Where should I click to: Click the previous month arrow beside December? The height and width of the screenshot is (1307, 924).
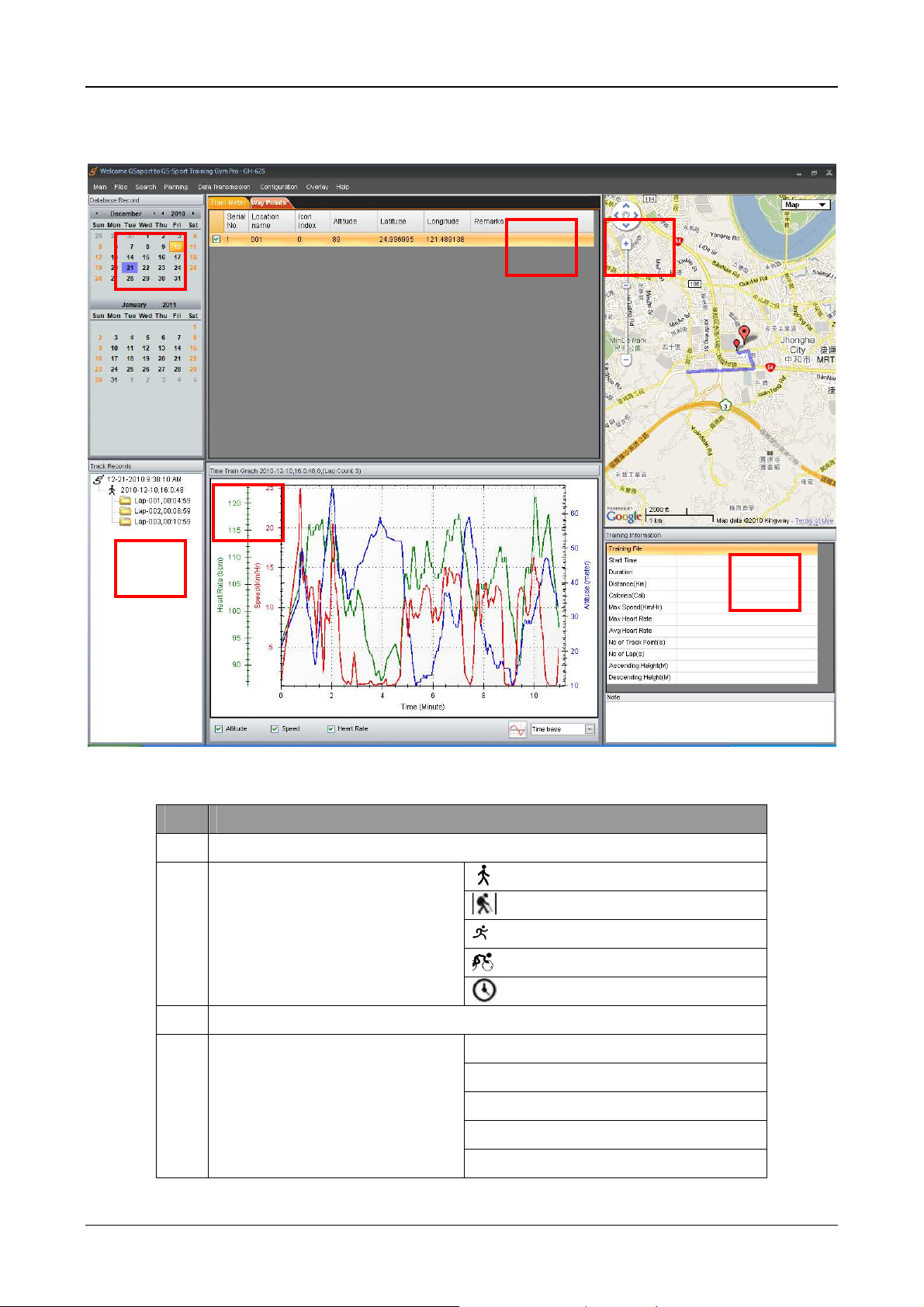point(96,214)
